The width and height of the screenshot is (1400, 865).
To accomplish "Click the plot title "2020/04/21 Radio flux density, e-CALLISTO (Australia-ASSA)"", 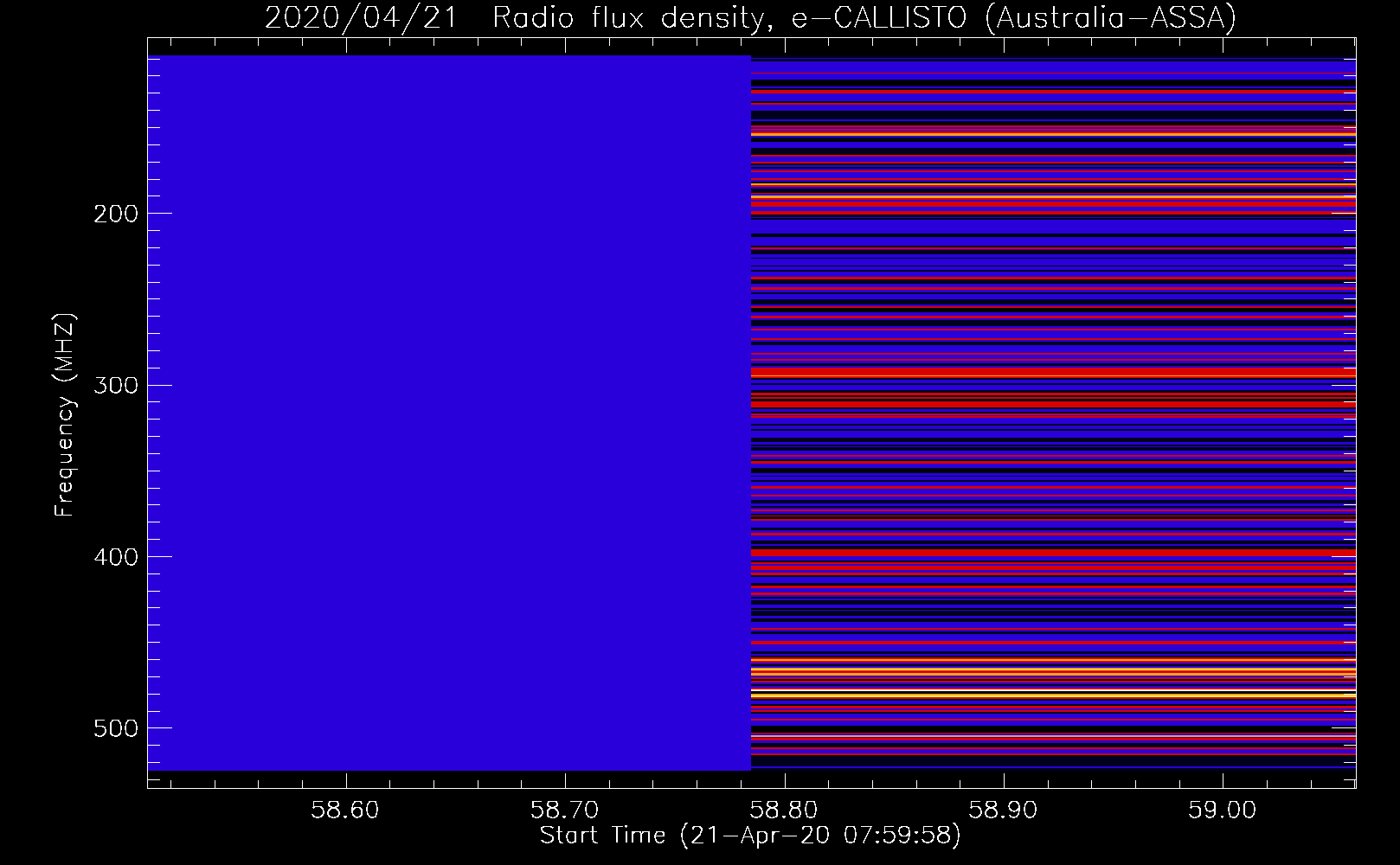I will [x=750, y=17].
